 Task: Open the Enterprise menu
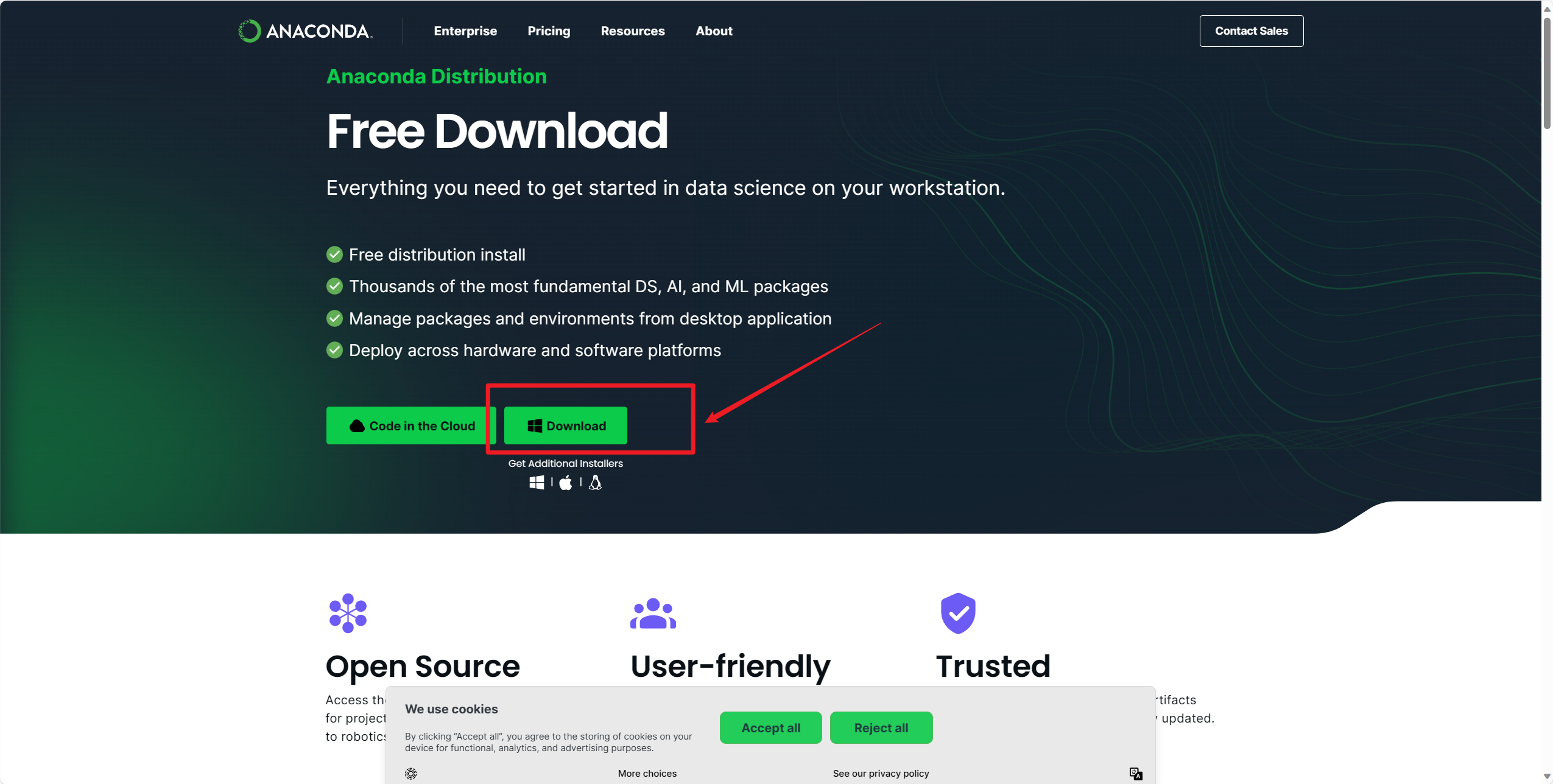(465, 31)
